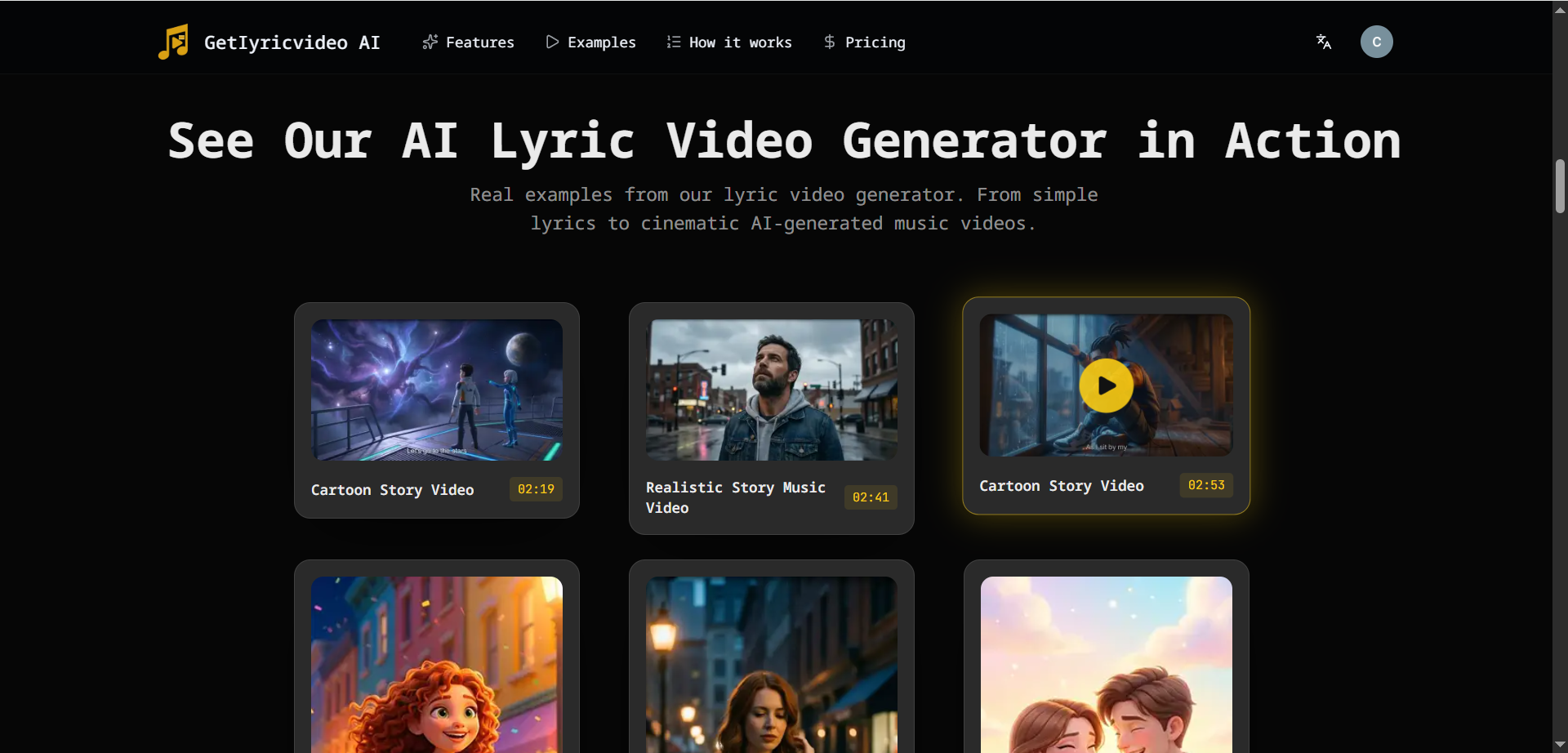Click the 02:41 duration badge
This screenshot has width=1568, height=753.
pyautogui.click(x=871, y=497)
